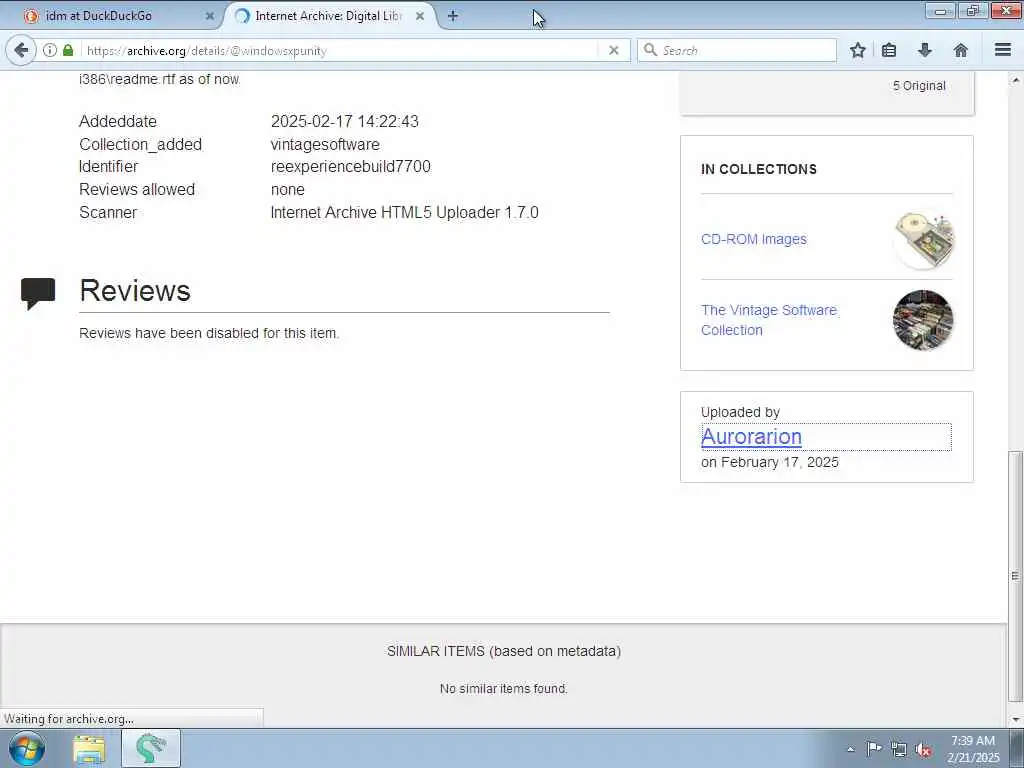Image resolution: width=1024 pixels, height=768 pixels.
Task: Select identifier value reexperiencebuild7700
Action: tap(351, 167)
